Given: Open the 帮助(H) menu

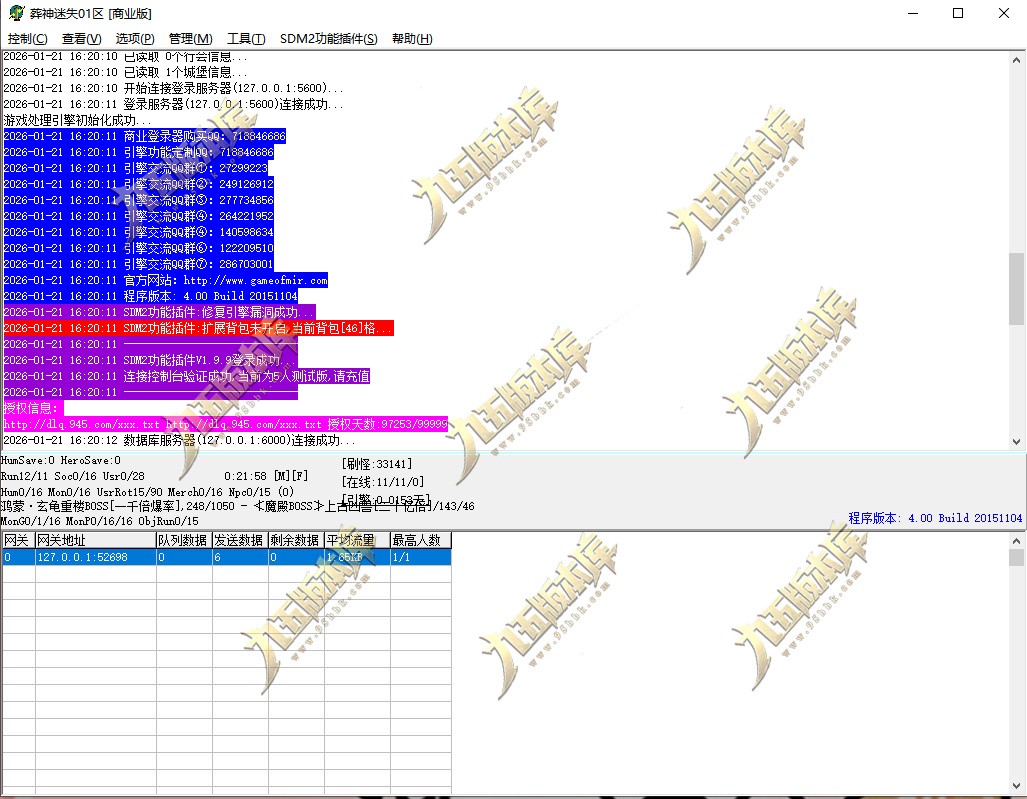Looking at the screenshot, I should pos(412,39).
